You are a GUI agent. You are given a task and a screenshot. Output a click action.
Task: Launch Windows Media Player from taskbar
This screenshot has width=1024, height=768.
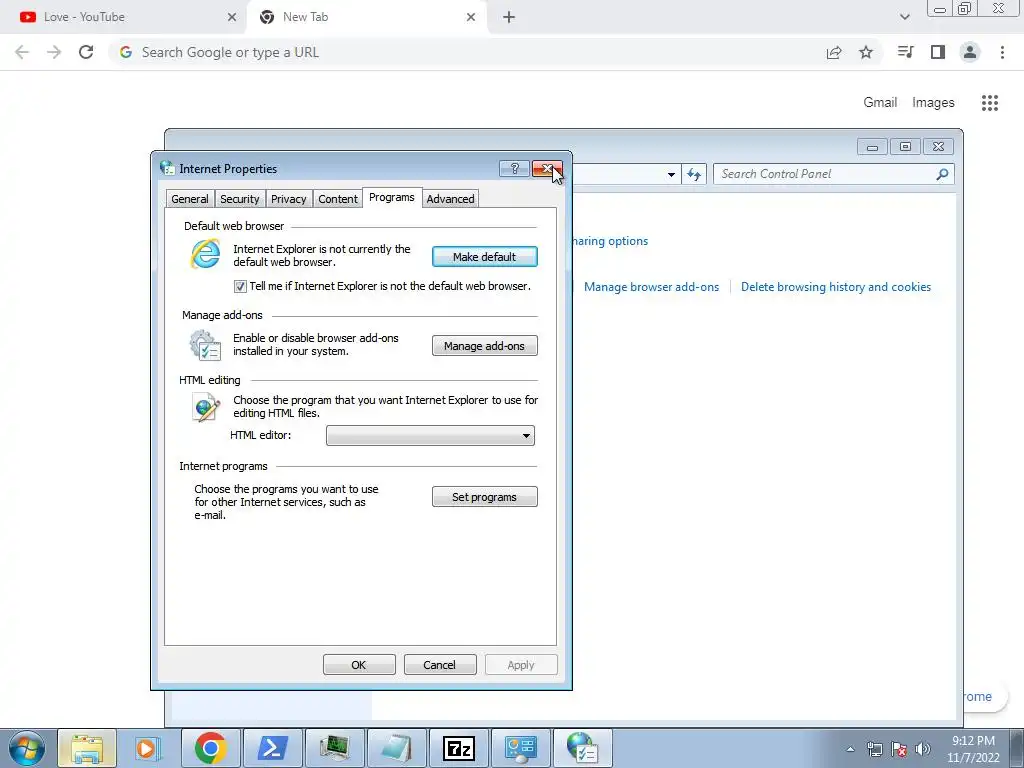pos(148,748)
